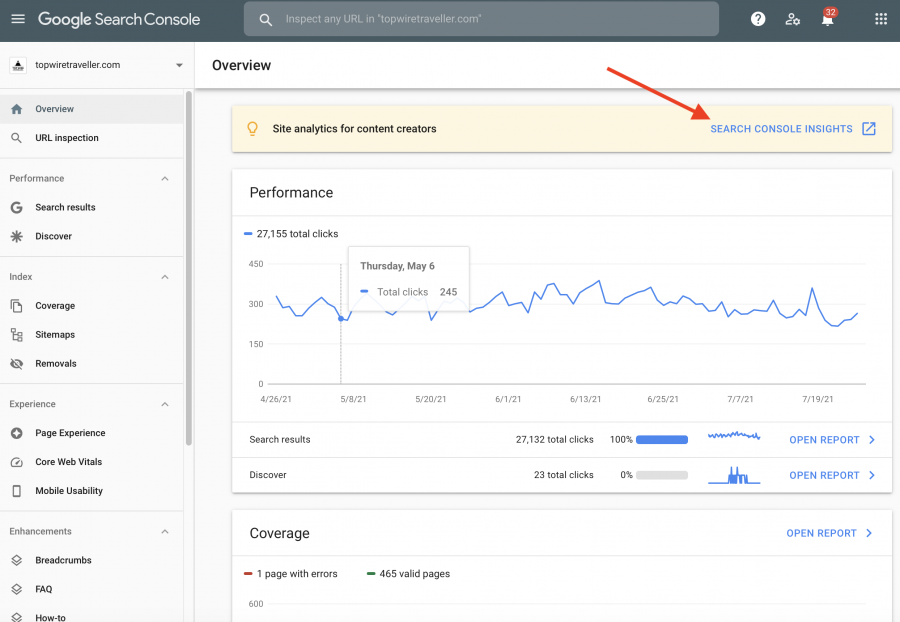Toggle the 465 valid pages legend
Viewport: 900px width, 622px height.
pos(408,574)
